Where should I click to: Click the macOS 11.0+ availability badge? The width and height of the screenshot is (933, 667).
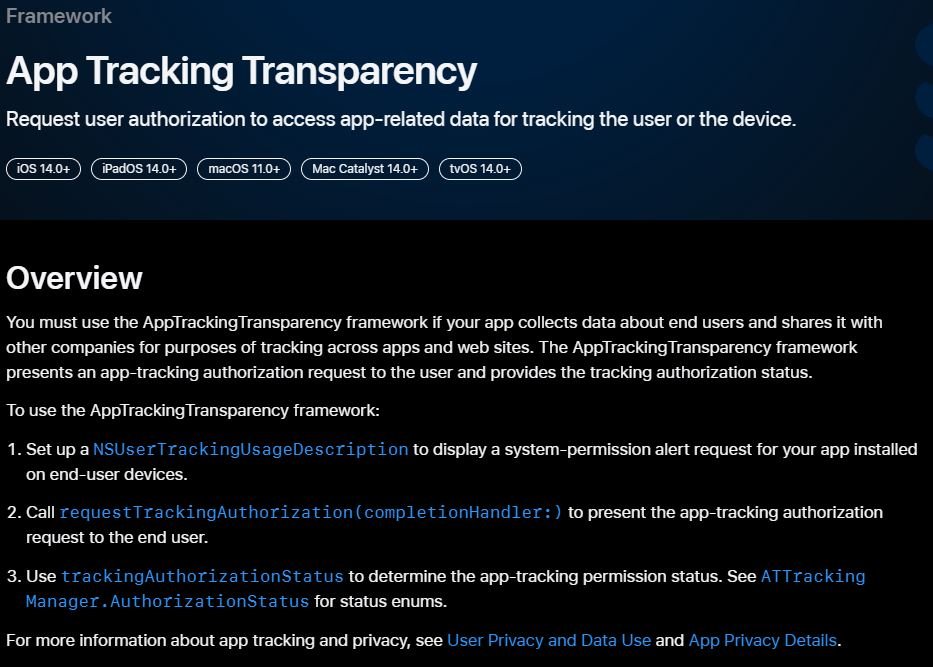coord(244,169)
